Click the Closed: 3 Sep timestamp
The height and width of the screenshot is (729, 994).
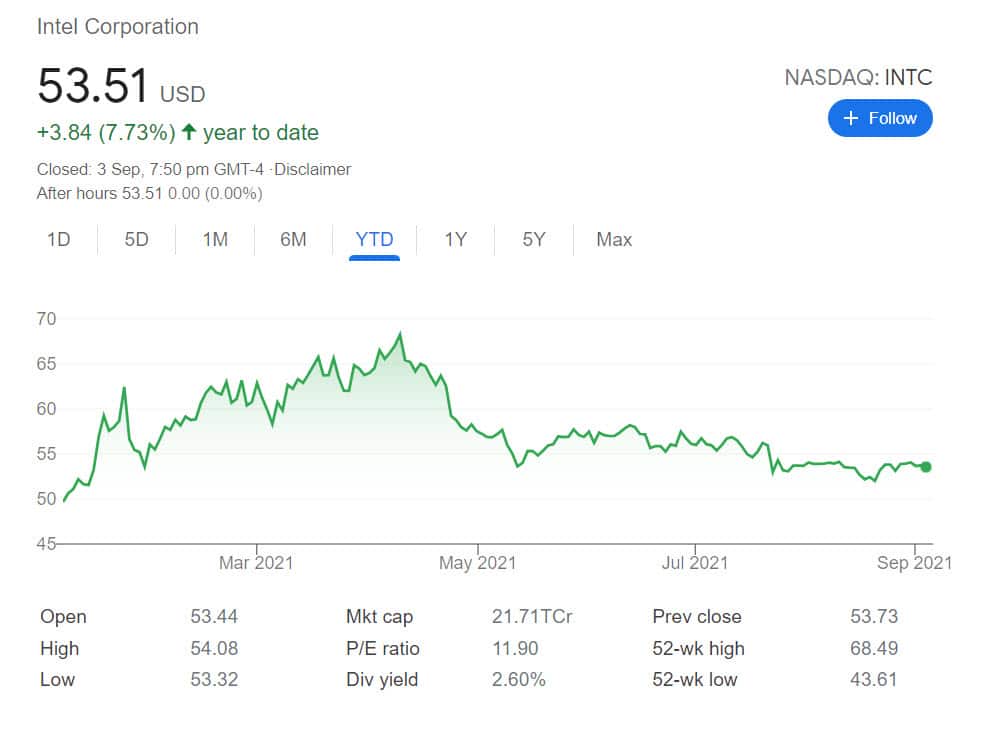point(150,169)
